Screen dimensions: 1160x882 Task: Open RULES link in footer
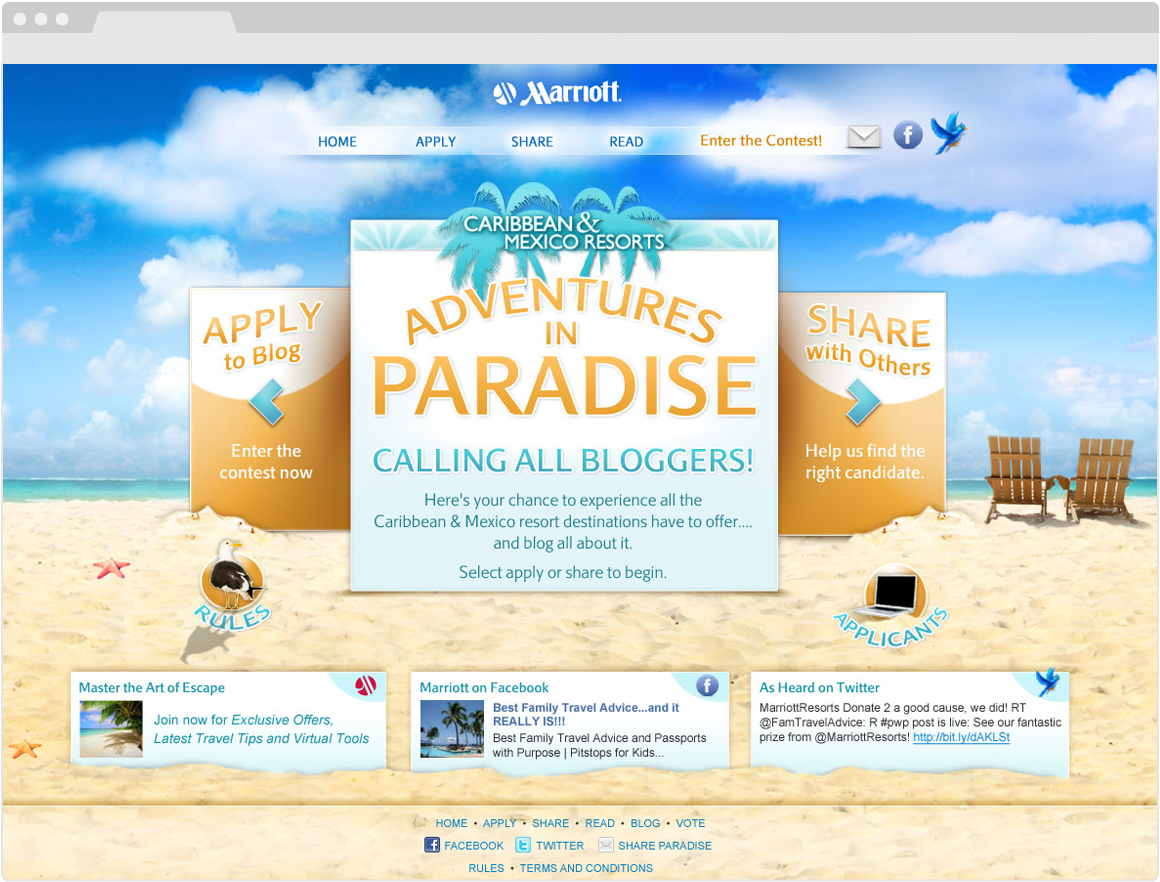486,868
